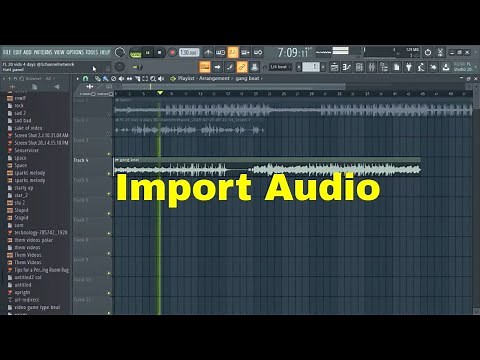Open the Piano roll view icon
Screen dimensions: 480x360
tap(347, 67)
